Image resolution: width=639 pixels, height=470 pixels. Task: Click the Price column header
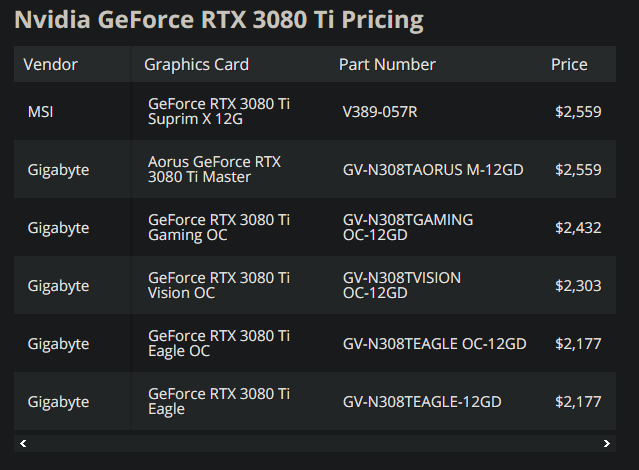569,65
